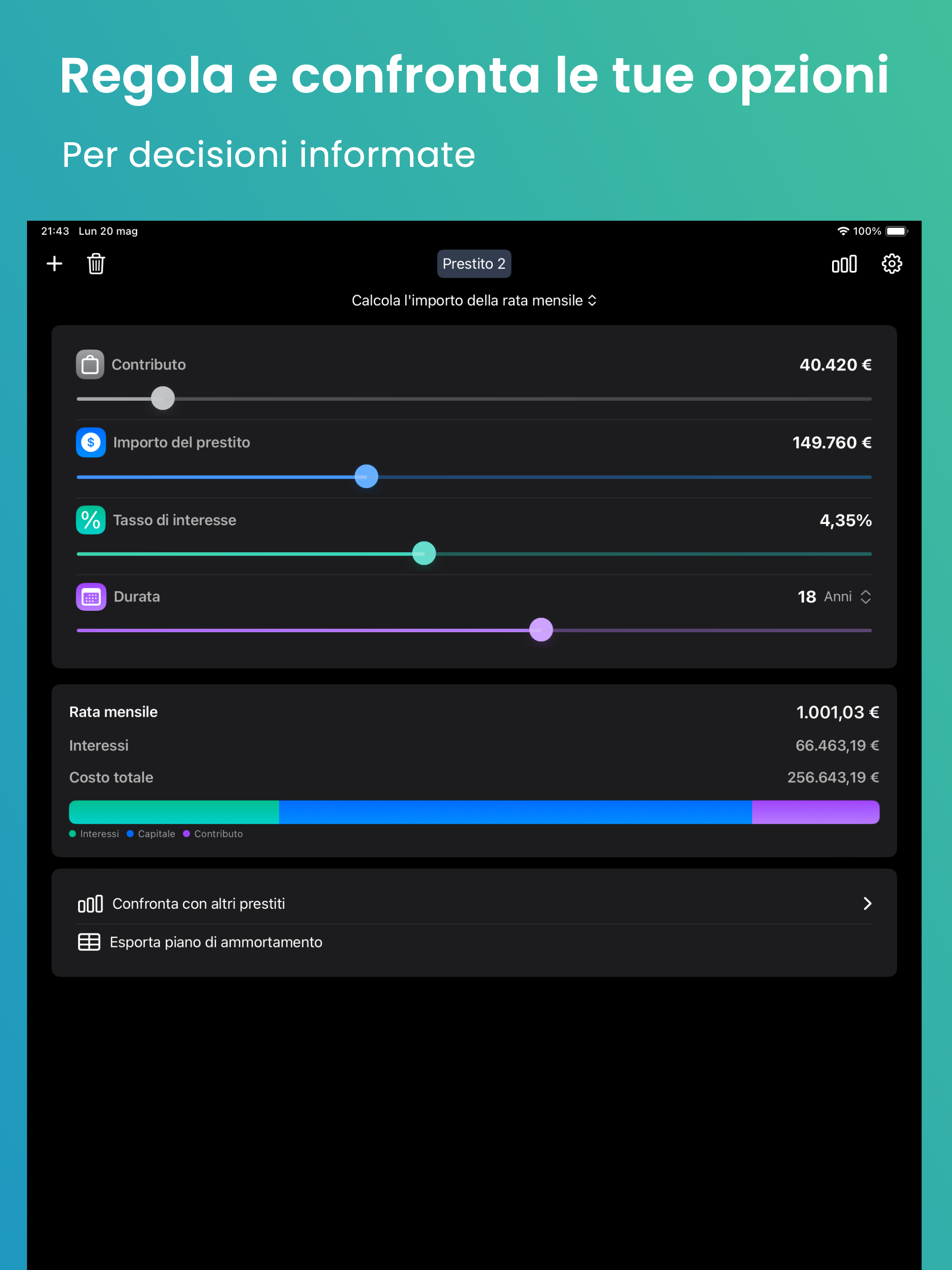
Task: Edit the 40.420 € Contributo value
Action: (835, 364)
